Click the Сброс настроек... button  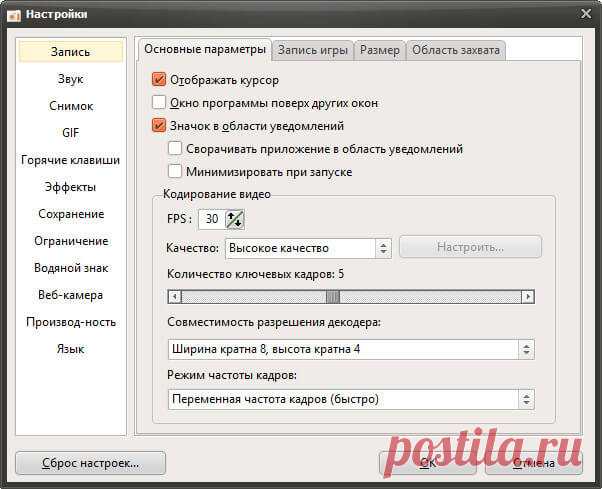click(x=91, y=463)
